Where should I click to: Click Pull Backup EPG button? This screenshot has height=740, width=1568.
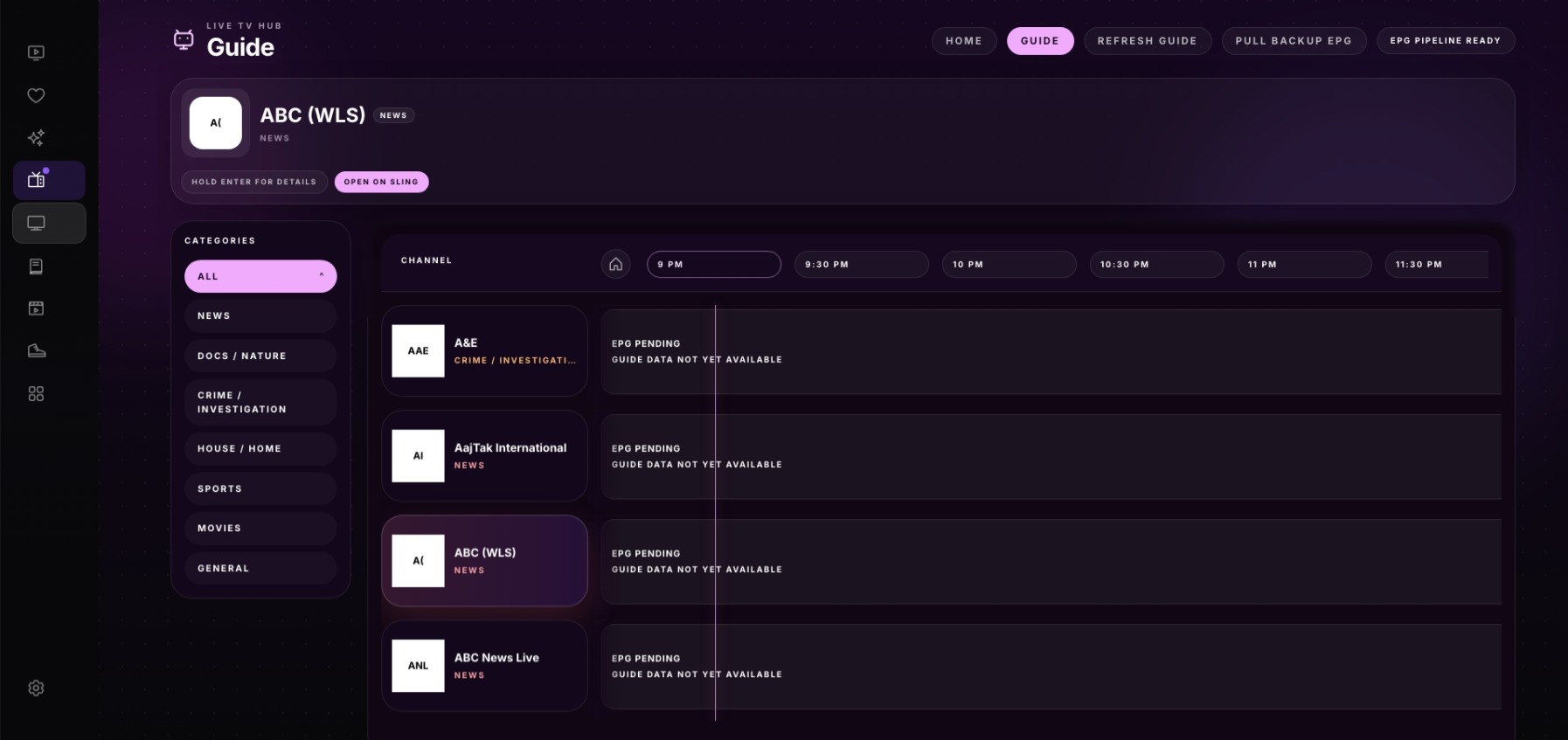pyautogui.click(x=1294, y=41)
